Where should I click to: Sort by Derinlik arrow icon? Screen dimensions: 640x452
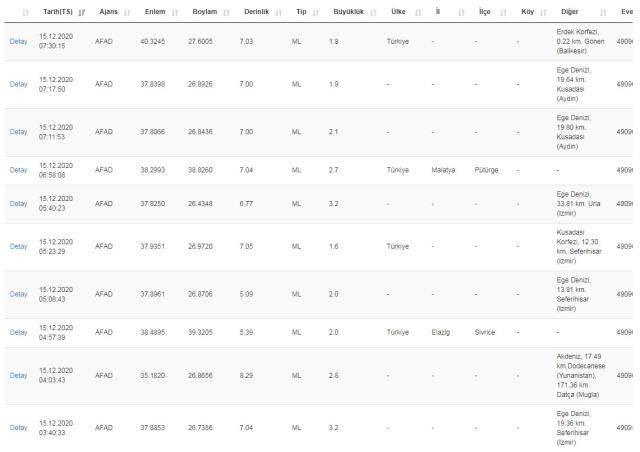[278, 12]
